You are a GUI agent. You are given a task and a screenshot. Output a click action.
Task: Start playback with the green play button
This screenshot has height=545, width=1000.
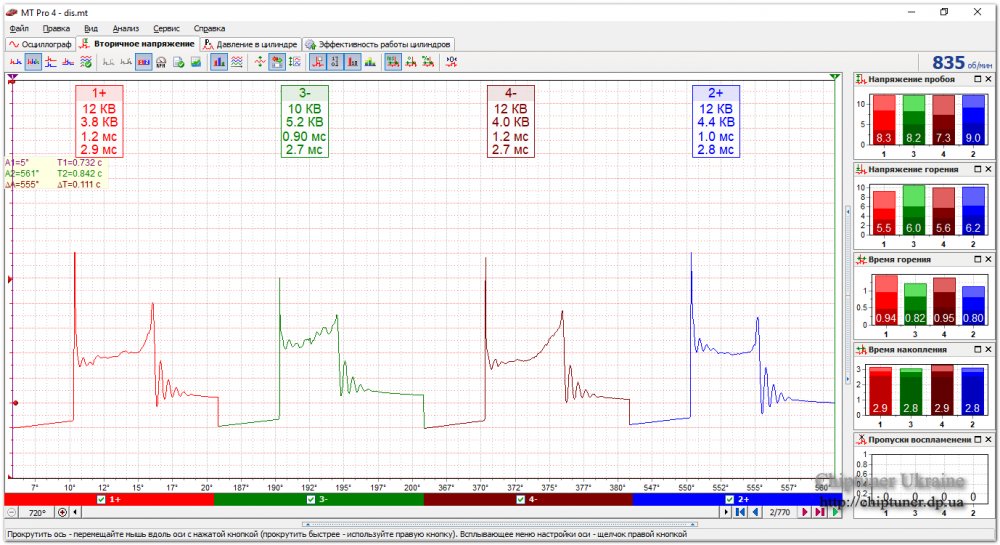[x=835, y=512]
